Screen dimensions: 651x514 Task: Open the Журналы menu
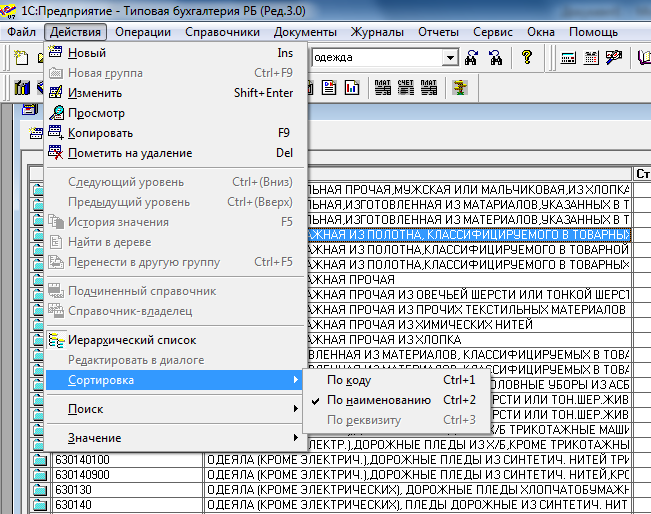(377, 32)
